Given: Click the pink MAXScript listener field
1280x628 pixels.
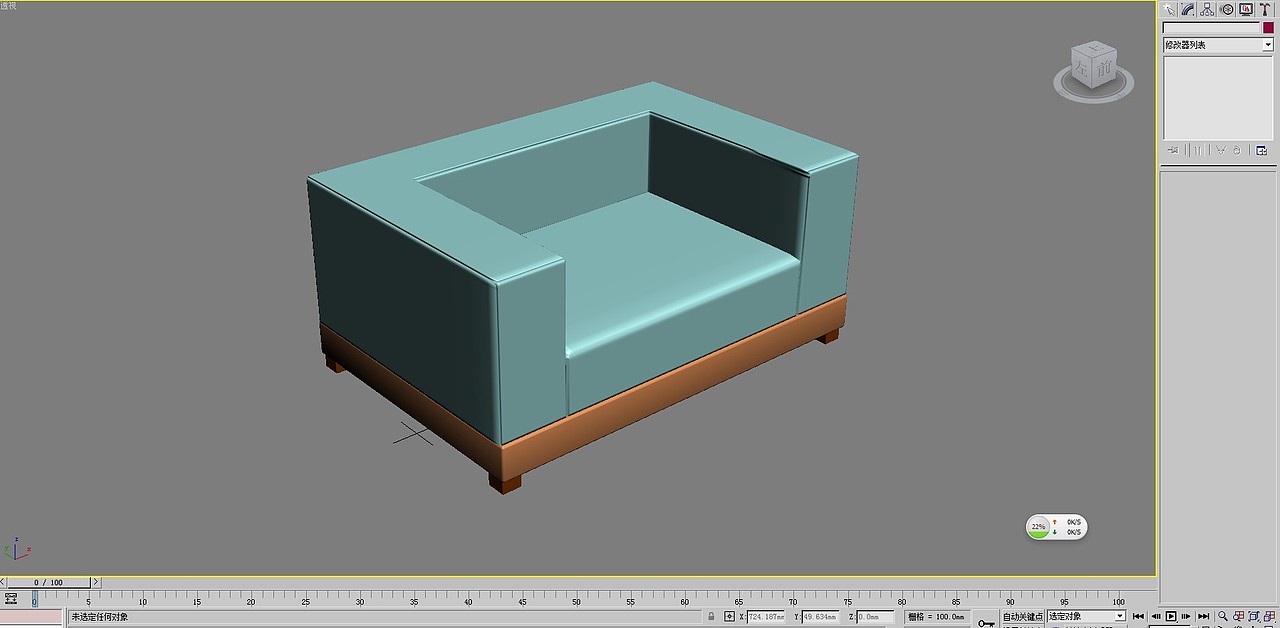Looking at the screenshot, I should pos(31,617).
